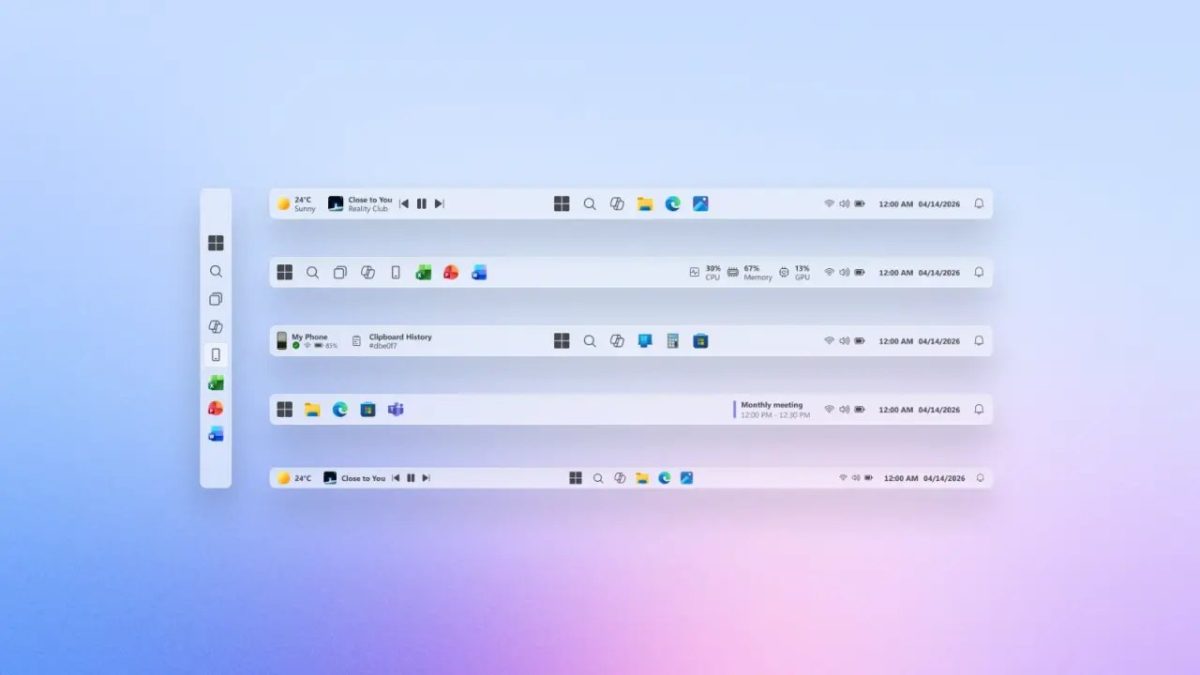Open Photos app on the Sunny weather taskbar
The image size is (1200, 675).
(701, 204)
